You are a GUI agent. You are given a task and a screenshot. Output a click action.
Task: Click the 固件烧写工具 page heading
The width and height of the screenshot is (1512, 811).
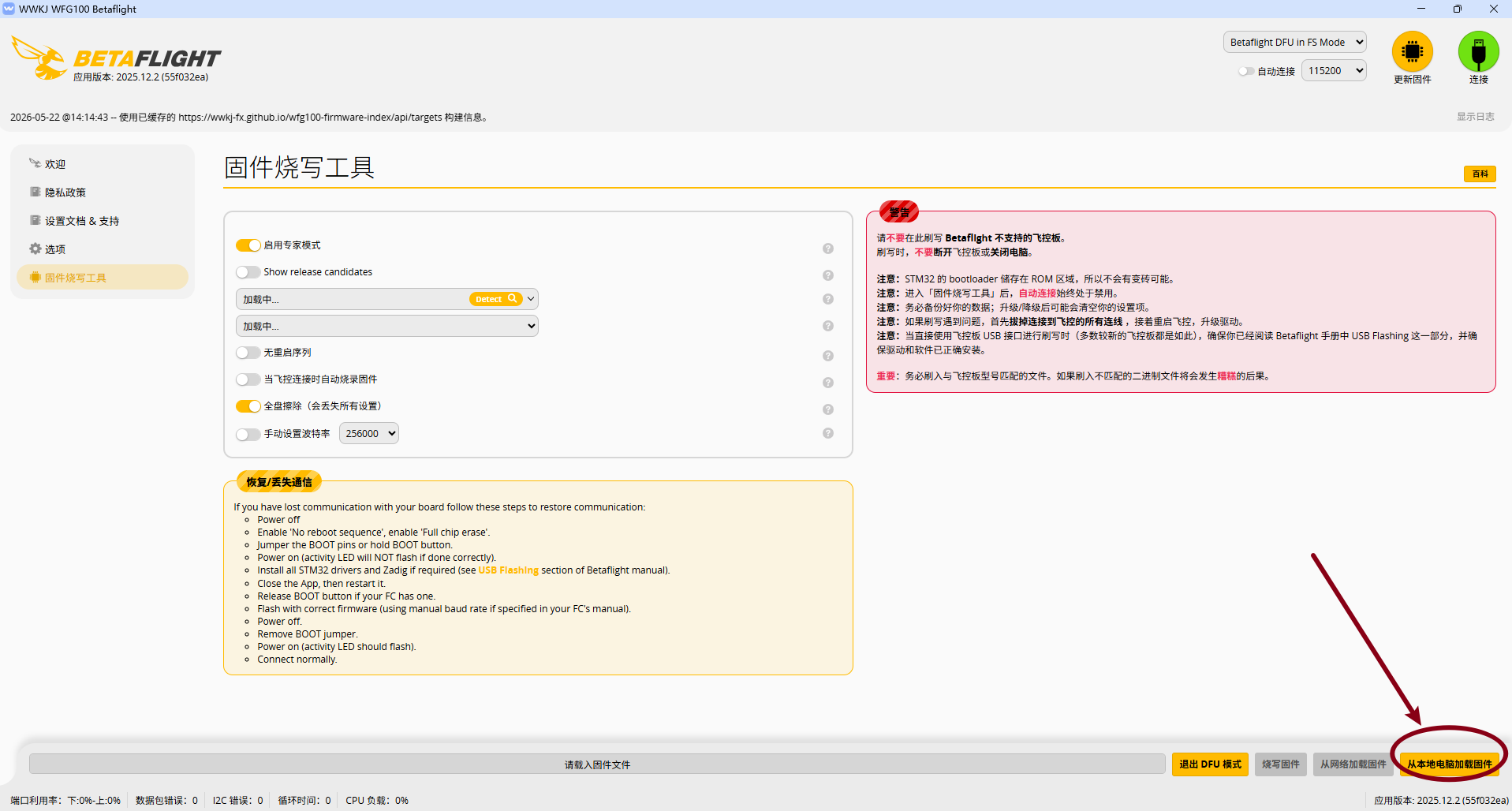click(300, 167)
